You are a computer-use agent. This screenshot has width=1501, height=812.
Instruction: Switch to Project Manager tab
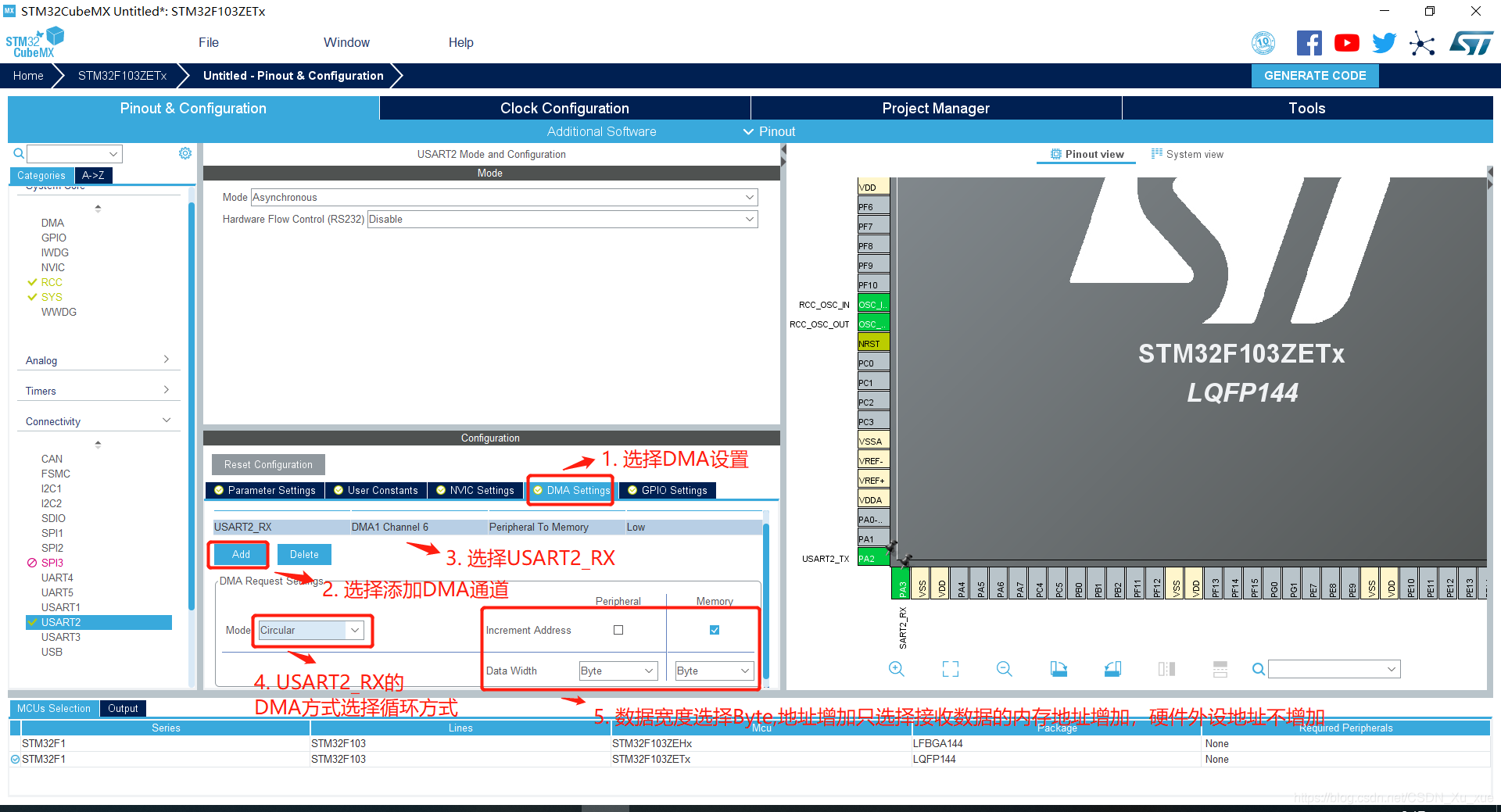[x=936, y=108]
